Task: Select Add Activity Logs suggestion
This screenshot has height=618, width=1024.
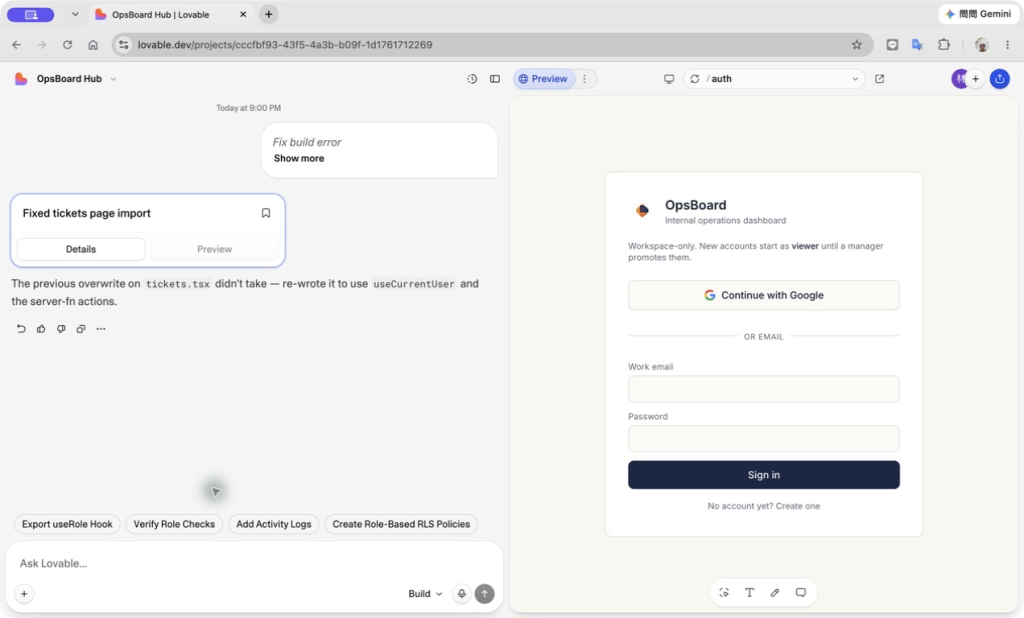Action: [274, 524]
